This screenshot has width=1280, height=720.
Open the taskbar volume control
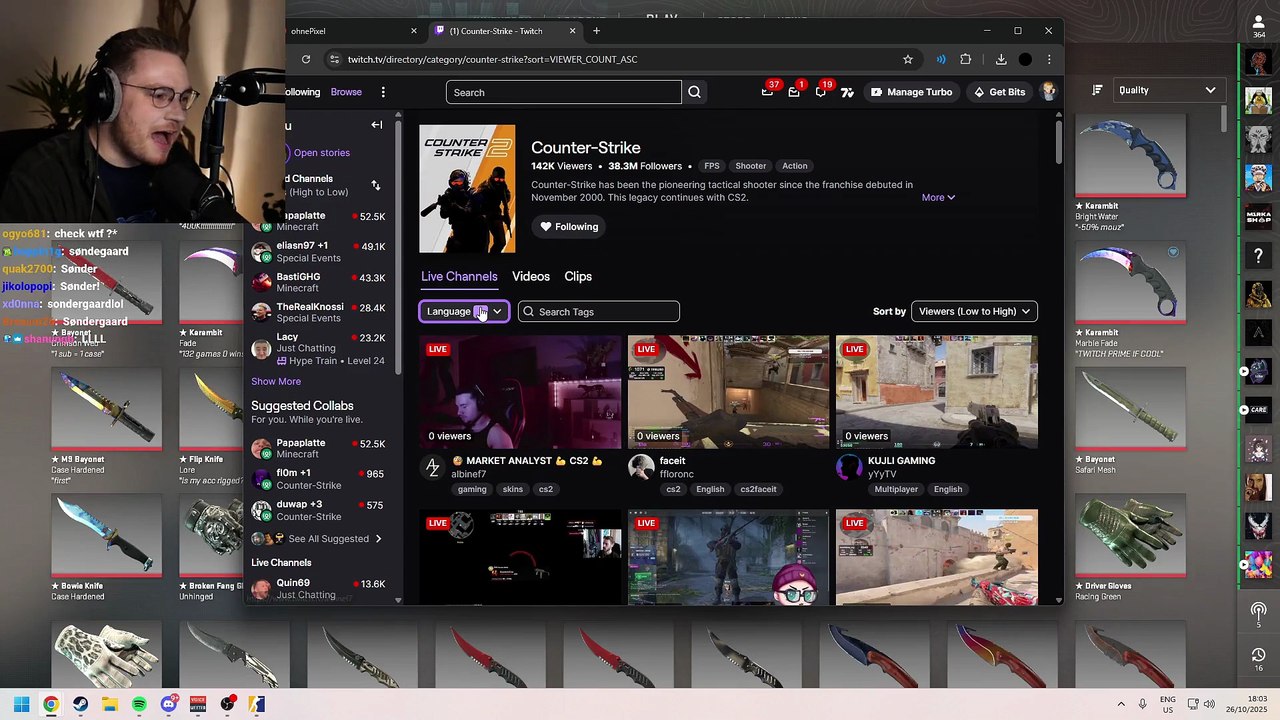coord(1209,704)
